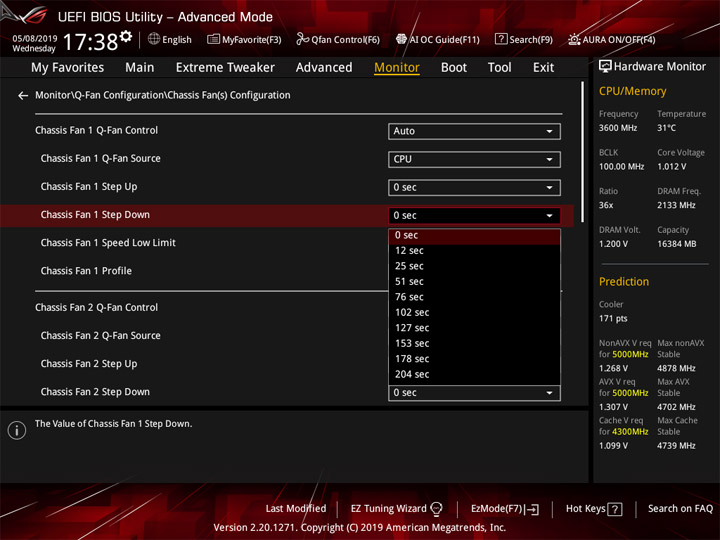Switch to My Favorites tab
The width and height of the screenshot is (720, 540).
click(68, 68)
